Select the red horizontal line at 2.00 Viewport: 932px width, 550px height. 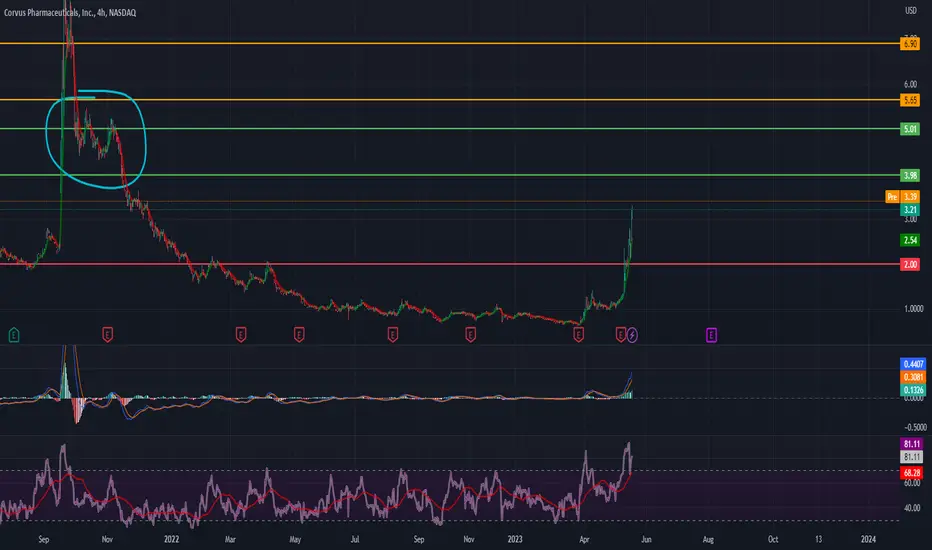(449, 264)
